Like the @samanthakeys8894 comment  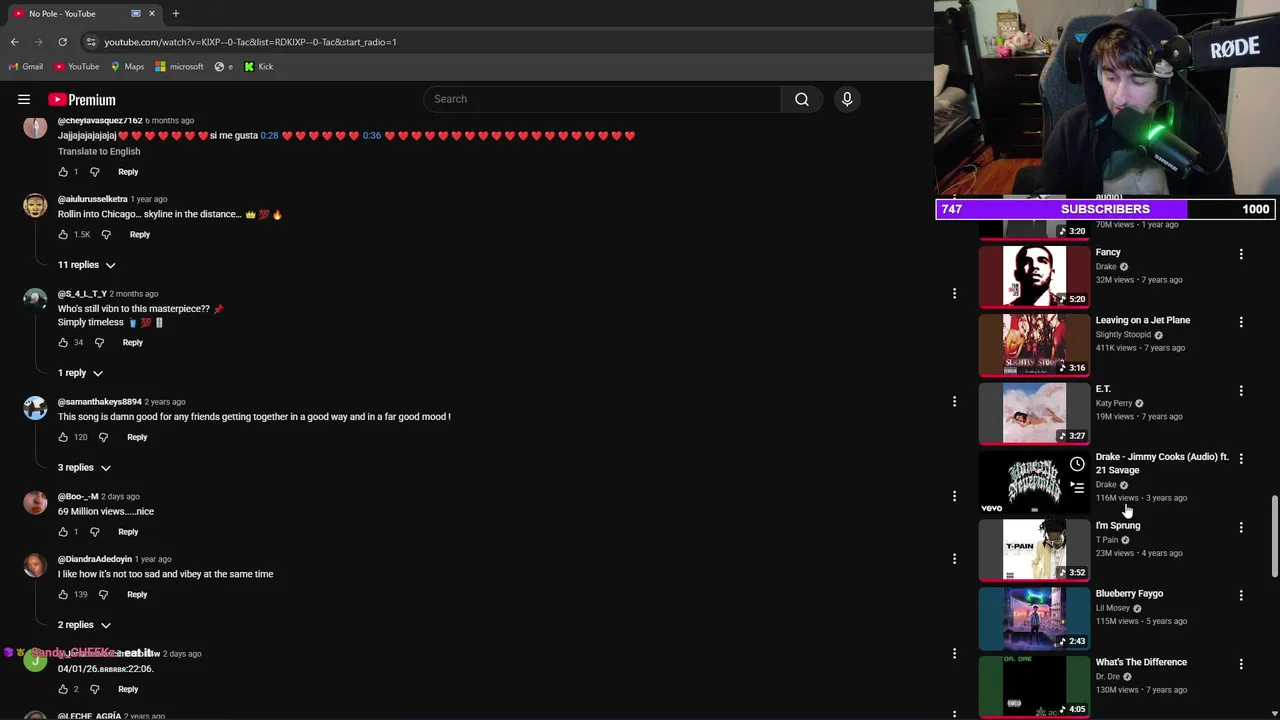tap(63, 437)
